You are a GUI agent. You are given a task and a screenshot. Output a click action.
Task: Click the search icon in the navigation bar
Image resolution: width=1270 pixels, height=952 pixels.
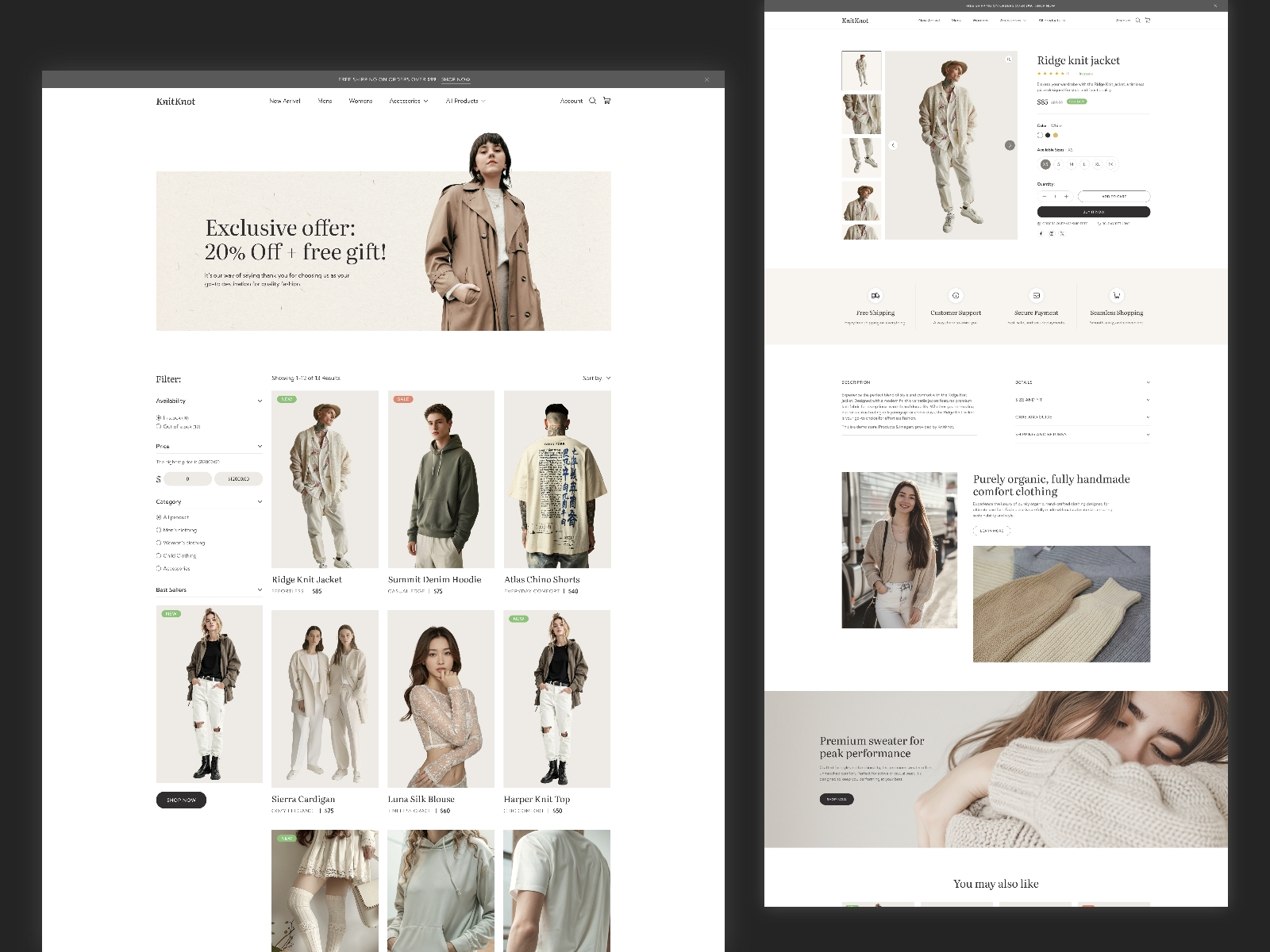click(591, 101)
